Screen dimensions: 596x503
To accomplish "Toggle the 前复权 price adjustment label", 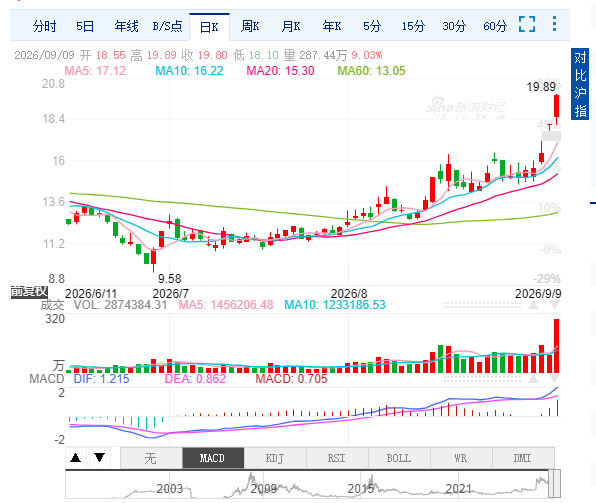I will [29, 292].
